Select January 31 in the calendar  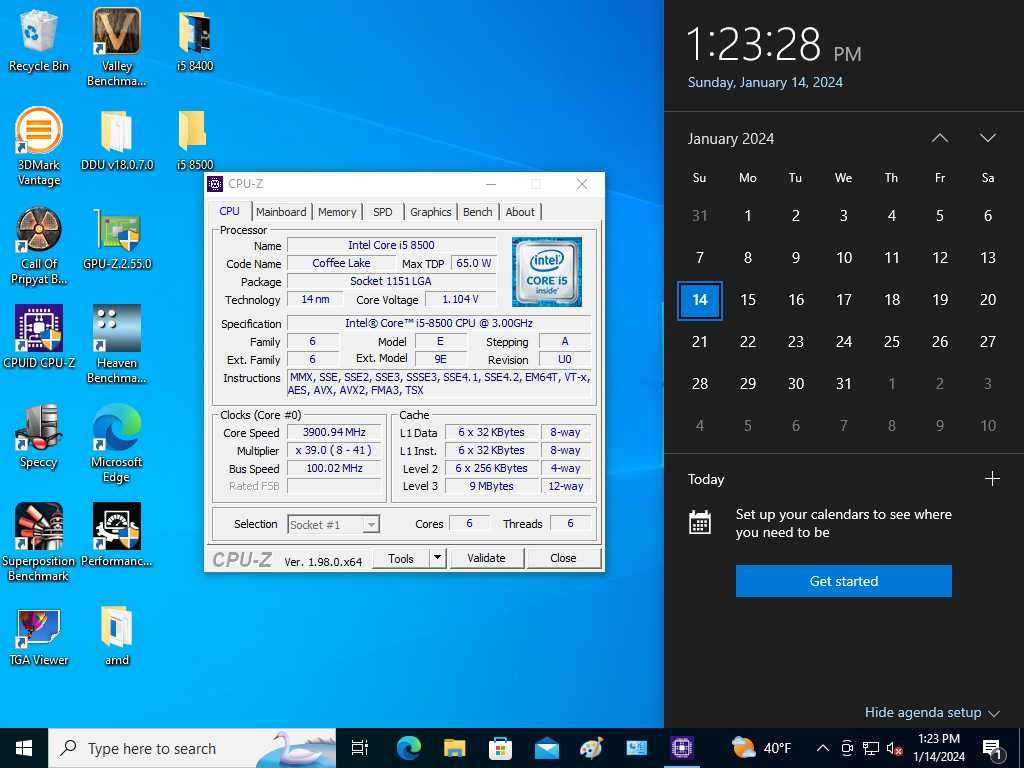pyautogui.click(x=843, y=383)
